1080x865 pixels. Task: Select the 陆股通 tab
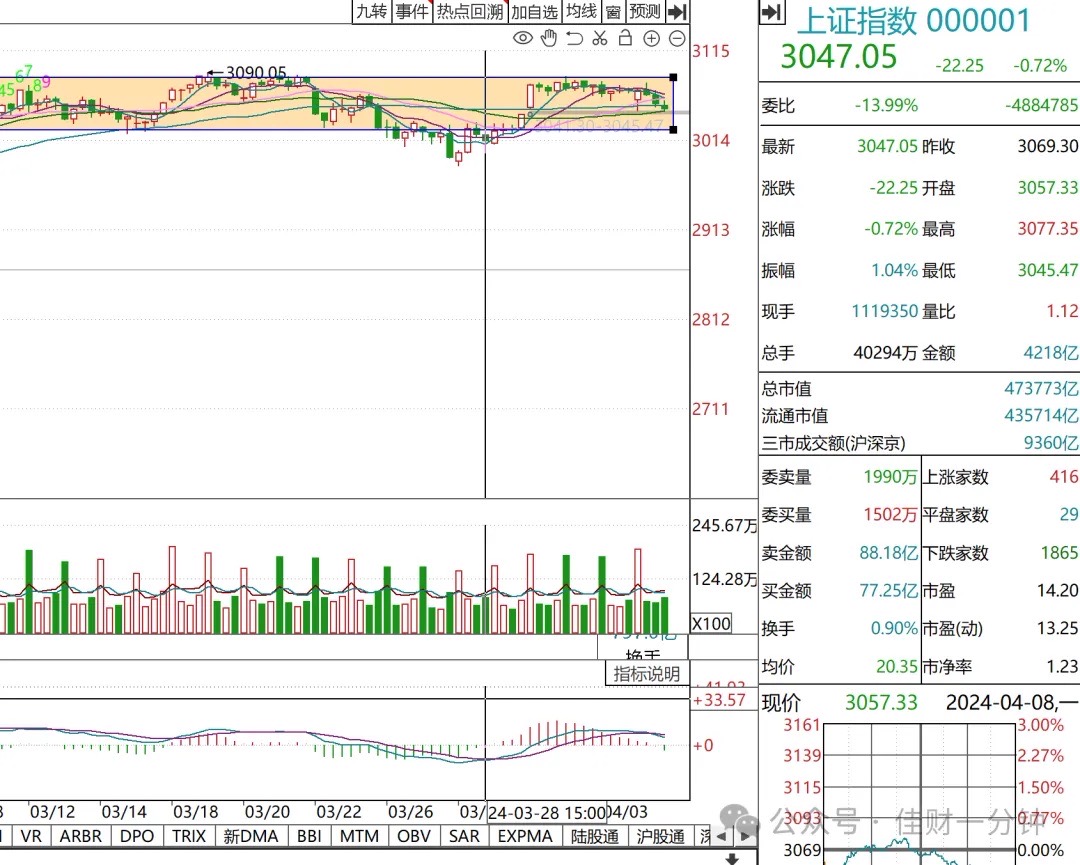coord(595,836)
